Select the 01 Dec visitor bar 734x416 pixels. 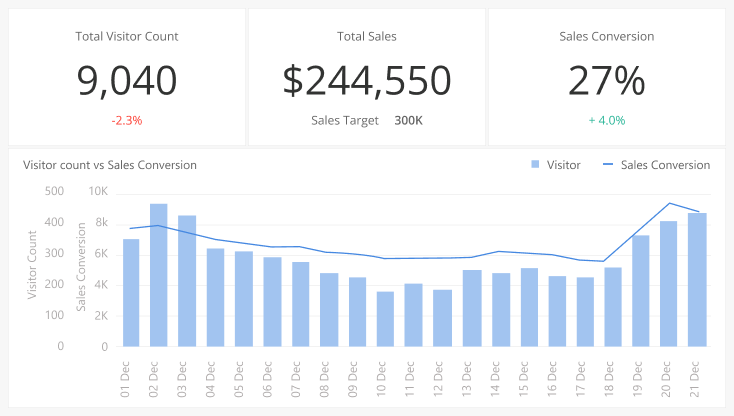[131, 293]
